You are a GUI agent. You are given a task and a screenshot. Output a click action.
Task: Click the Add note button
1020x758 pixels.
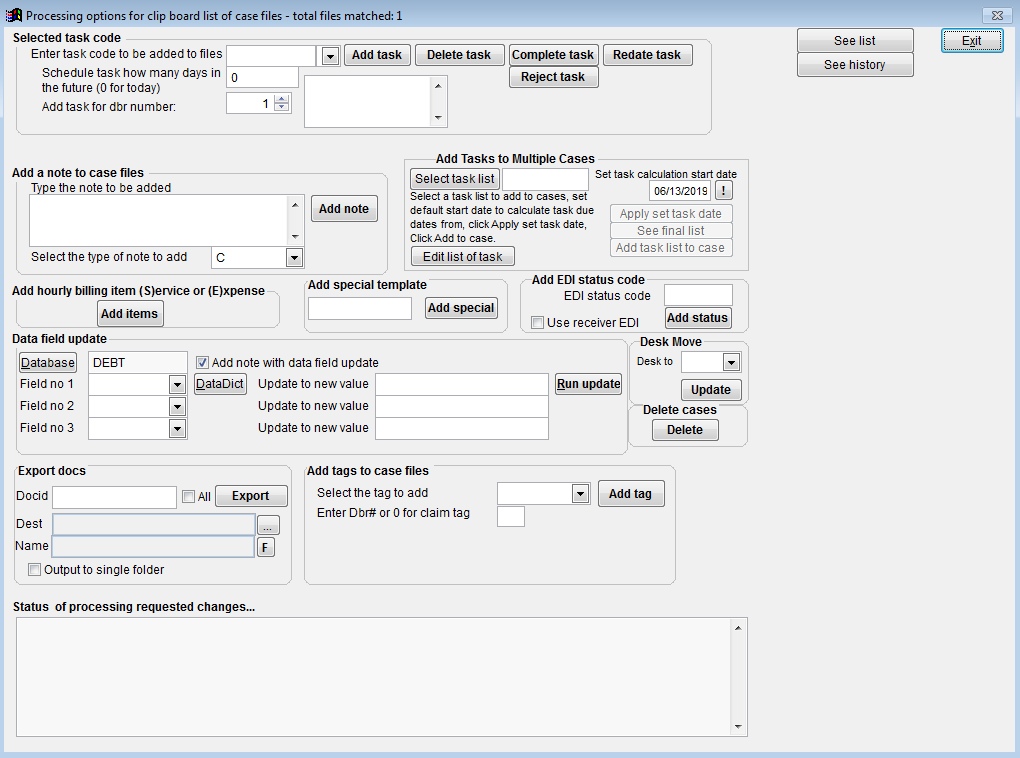coord(344,209)
